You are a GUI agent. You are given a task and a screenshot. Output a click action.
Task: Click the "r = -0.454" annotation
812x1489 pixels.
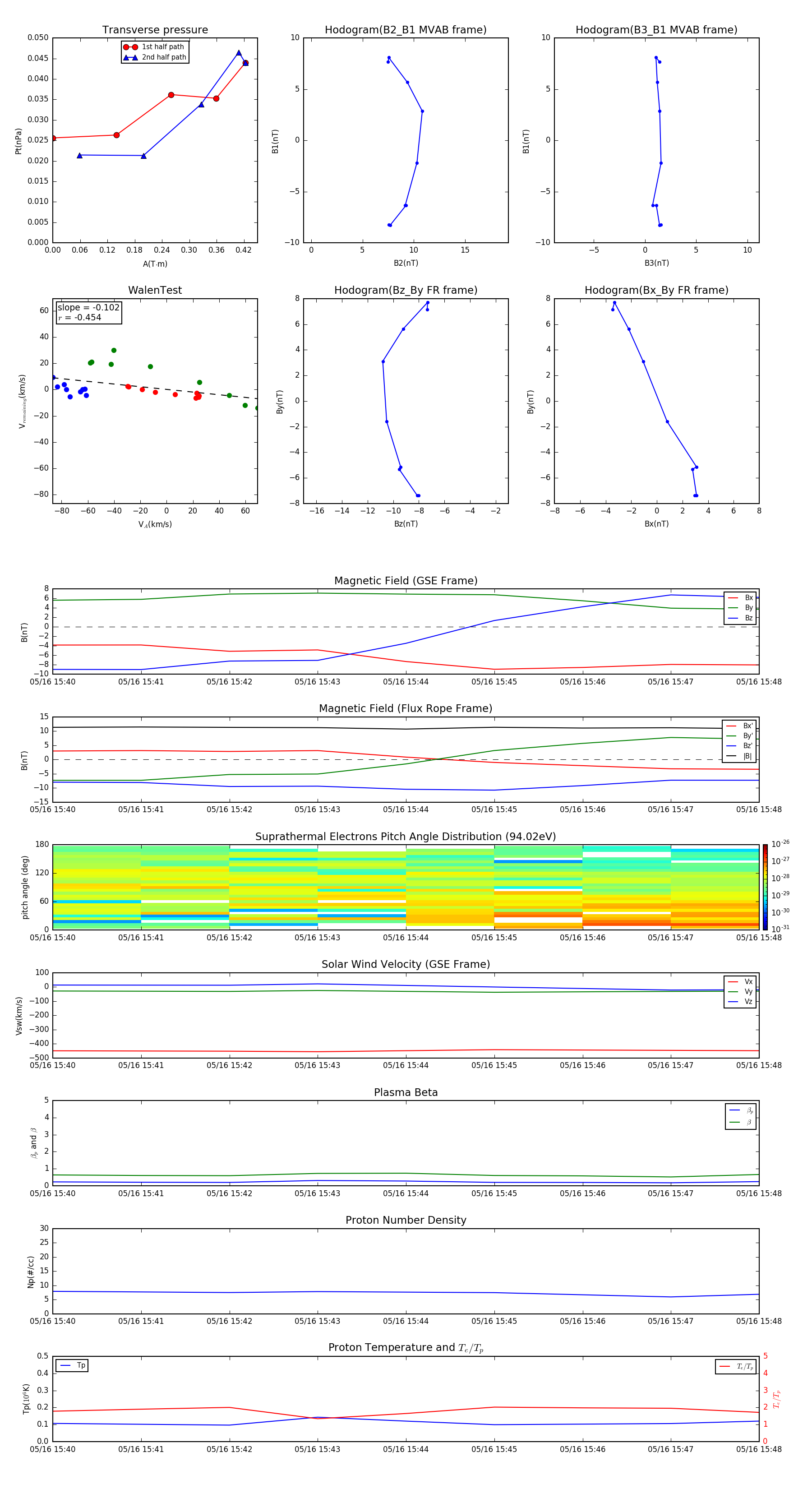point(80,318)
